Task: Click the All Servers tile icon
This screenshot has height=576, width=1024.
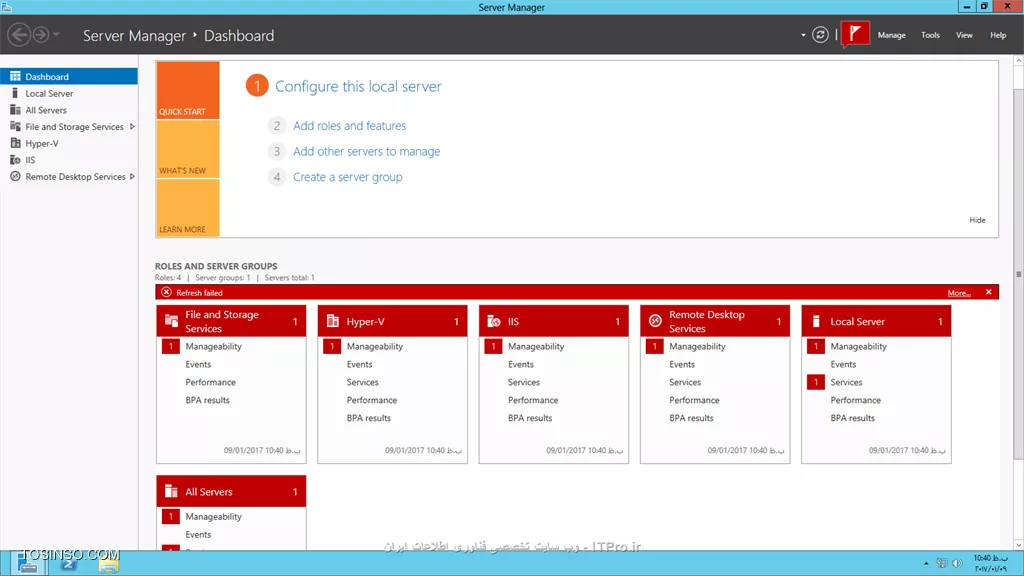Action: [171, 490]
